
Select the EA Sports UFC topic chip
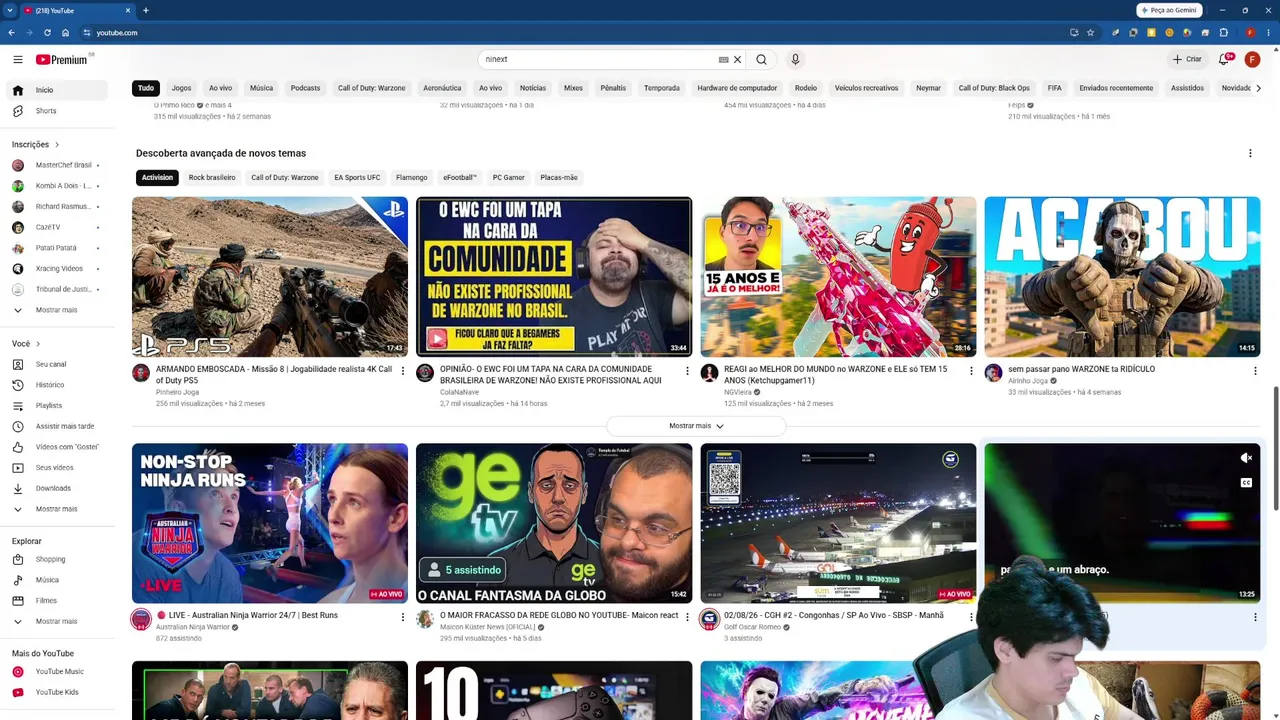(357, 178)
